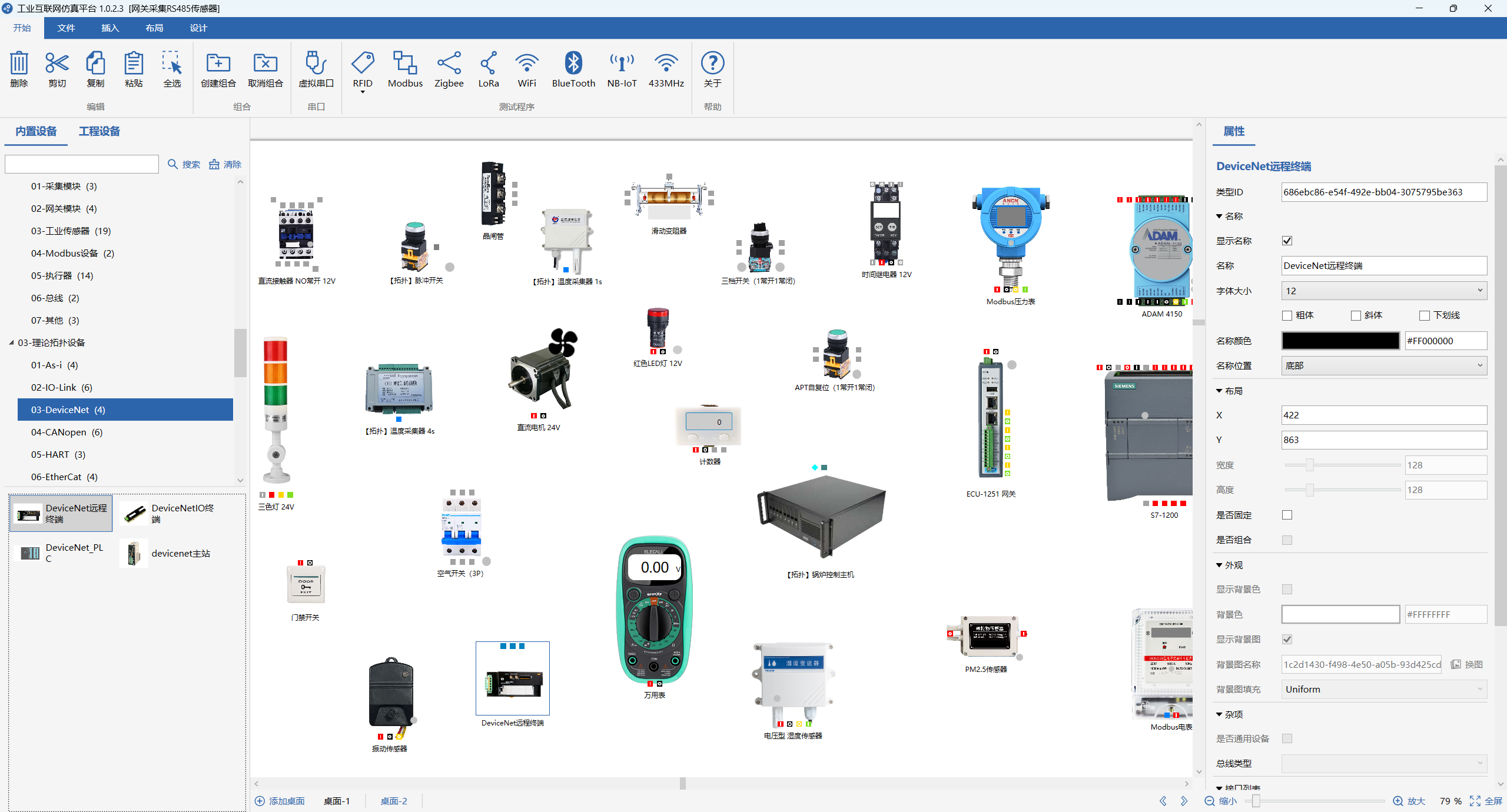Image resolution: width=1507 pixels, height=812 pixels.
Task: Click the white 背景色 color swatch
Action: [x=1340, y=614]
